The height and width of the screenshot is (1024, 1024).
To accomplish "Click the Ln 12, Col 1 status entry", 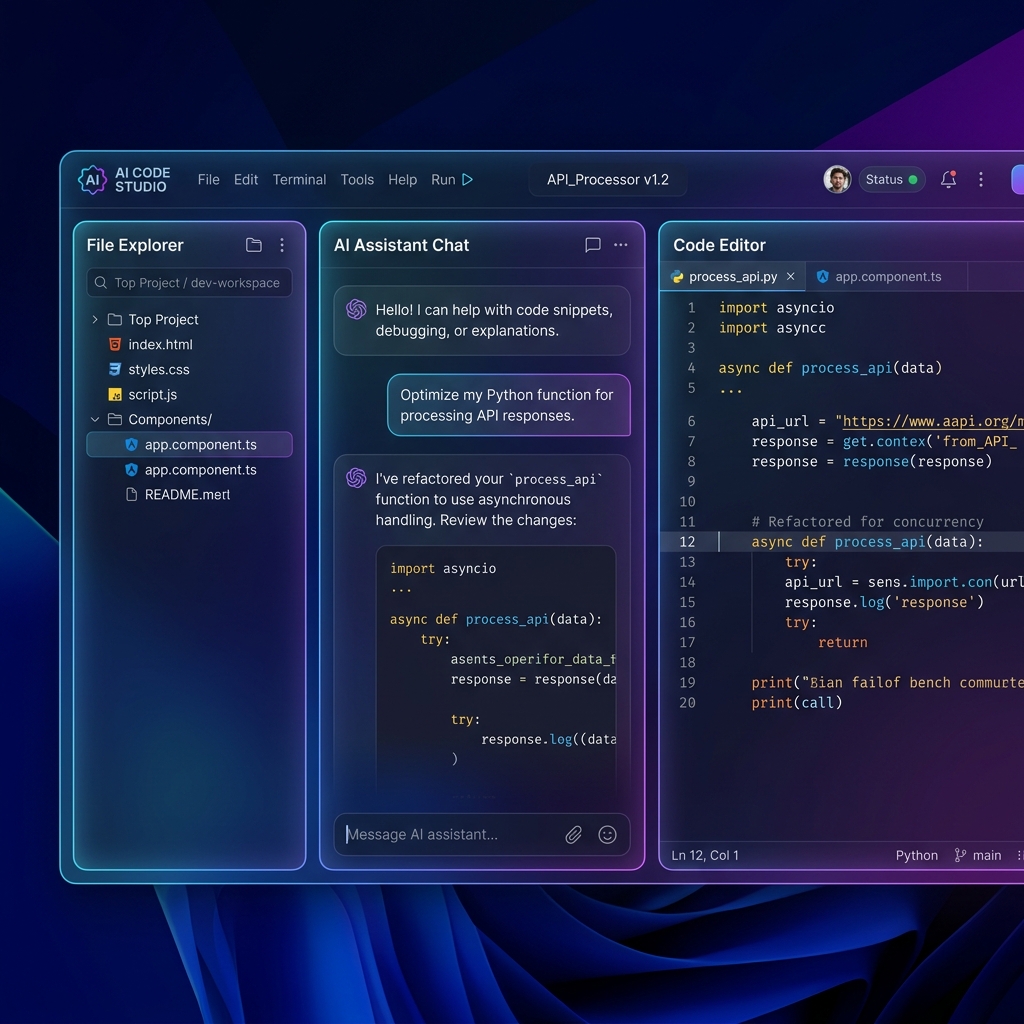I will pos(705,856).
